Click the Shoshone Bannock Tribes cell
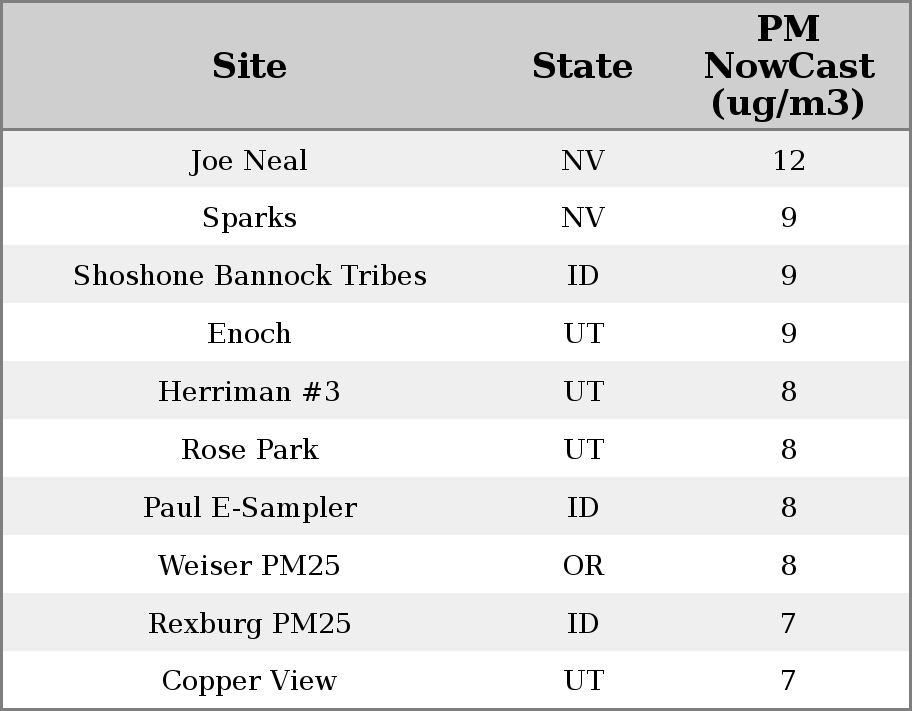Viewport: 912px width, 711px height. click(x=249, y=276)
